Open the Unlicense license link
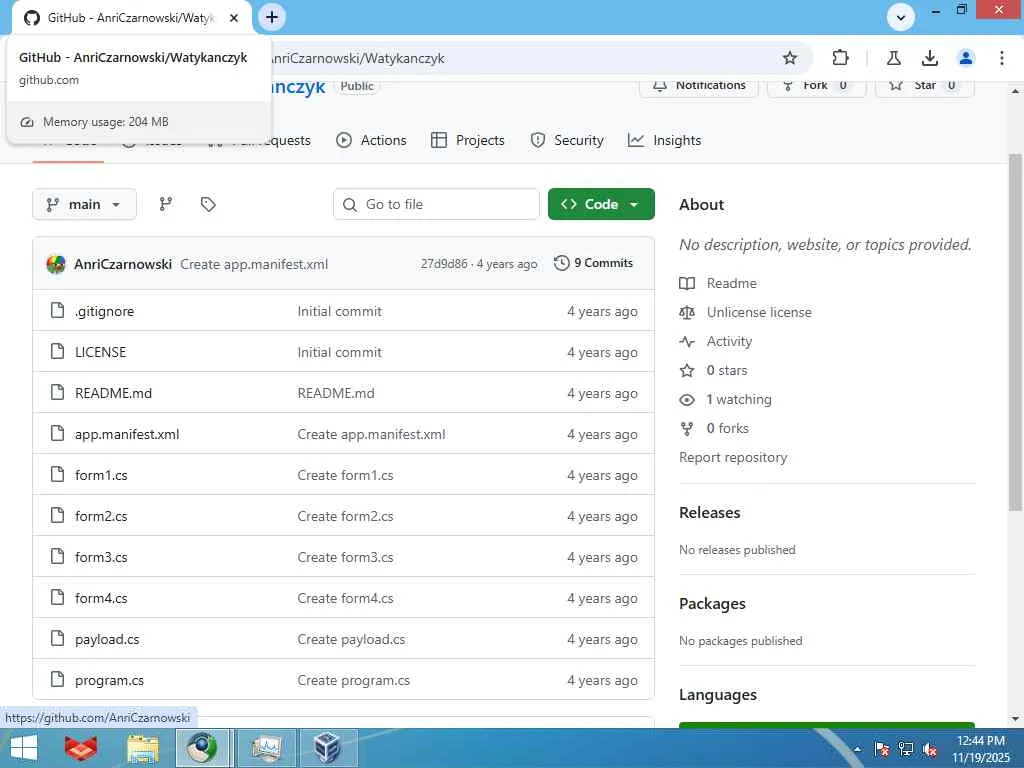The image size is (1024, 768). [759, 312]
